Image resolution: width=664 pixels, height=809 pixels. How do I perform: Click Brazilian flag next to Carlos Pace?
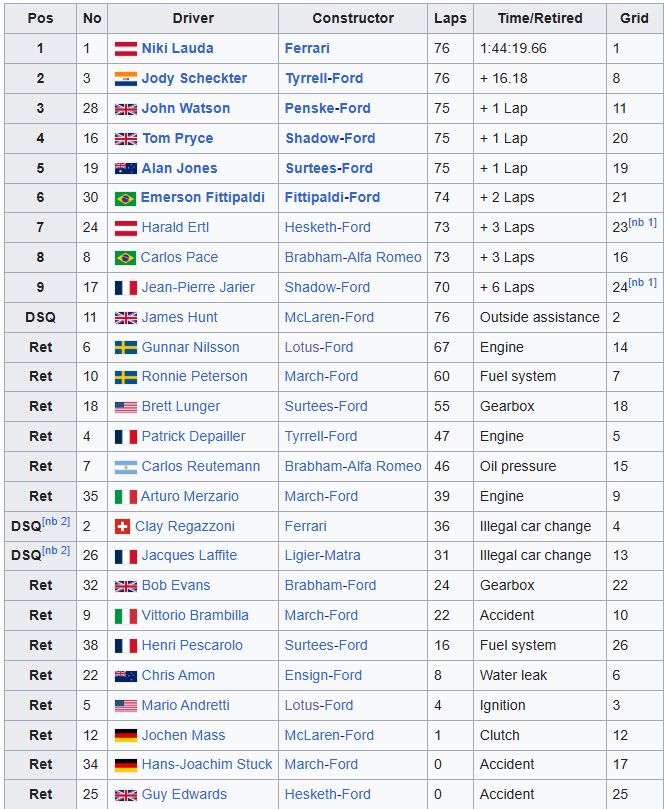[x=125, y=258]
